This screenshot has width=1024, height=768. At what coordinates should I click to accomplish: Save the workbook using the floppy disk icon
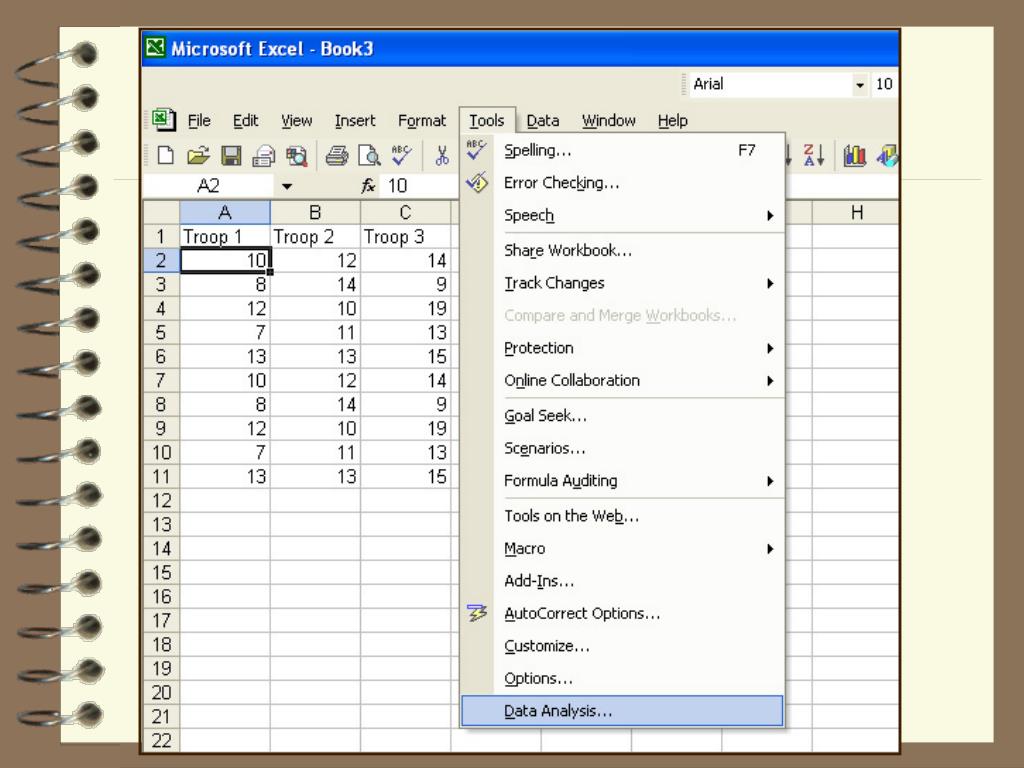pyautogui.click(x=231, y=155)
